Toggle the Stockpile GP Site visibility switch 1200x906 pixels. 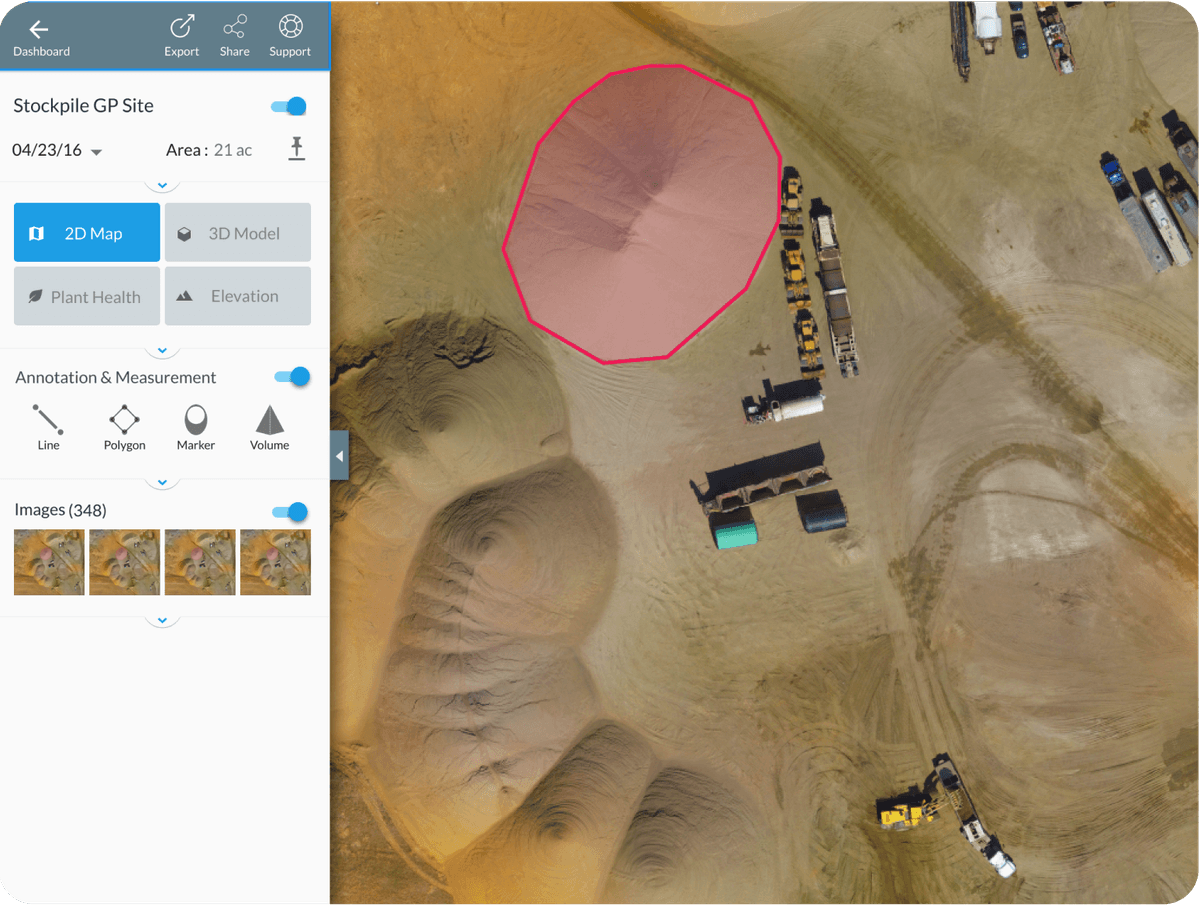[288, 104]
